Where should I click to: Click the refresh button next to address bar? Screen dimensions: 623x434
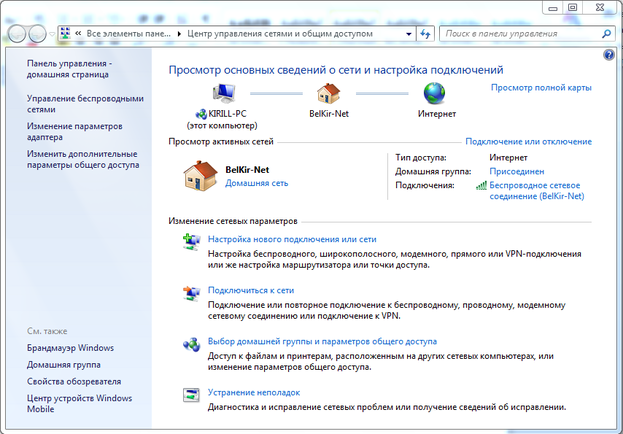pyautogui.click(x=425, y=34)
